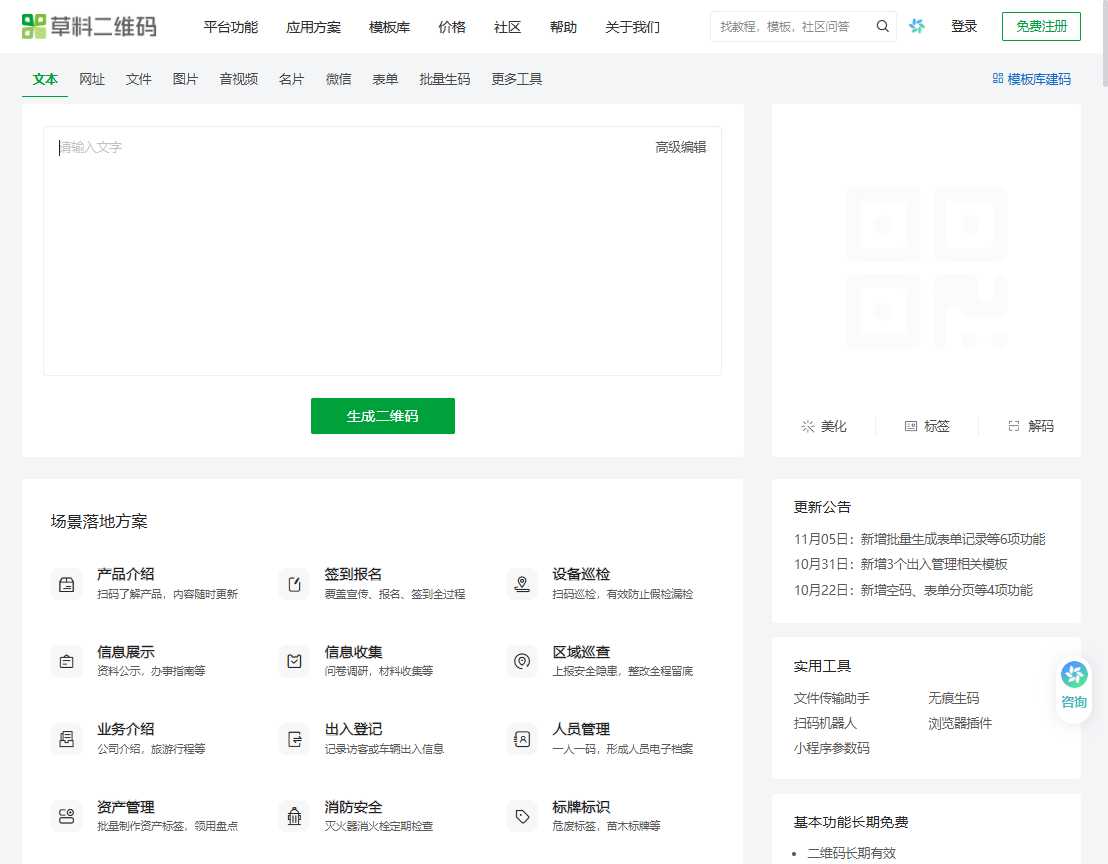Switch to the 网址 tab

(92, 79)
